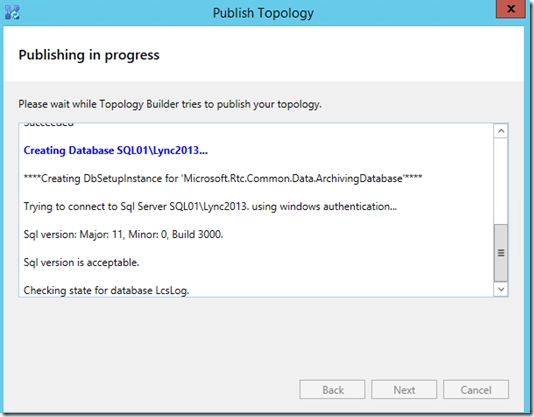
Task: Click the 'Publishing in progress' heading
Action: pyautogui.click(x=89, y=55)
